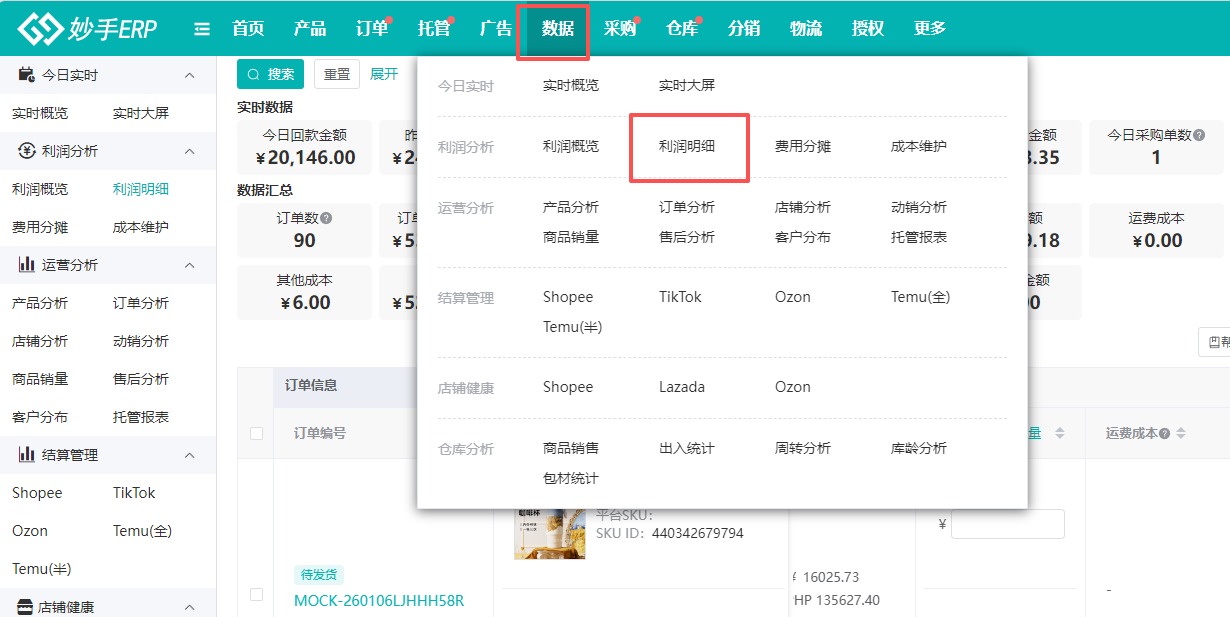Choose 售后分析 in the dropdown menu
The width and height of the screenshot is (1230, 617).
pos(687,238)
